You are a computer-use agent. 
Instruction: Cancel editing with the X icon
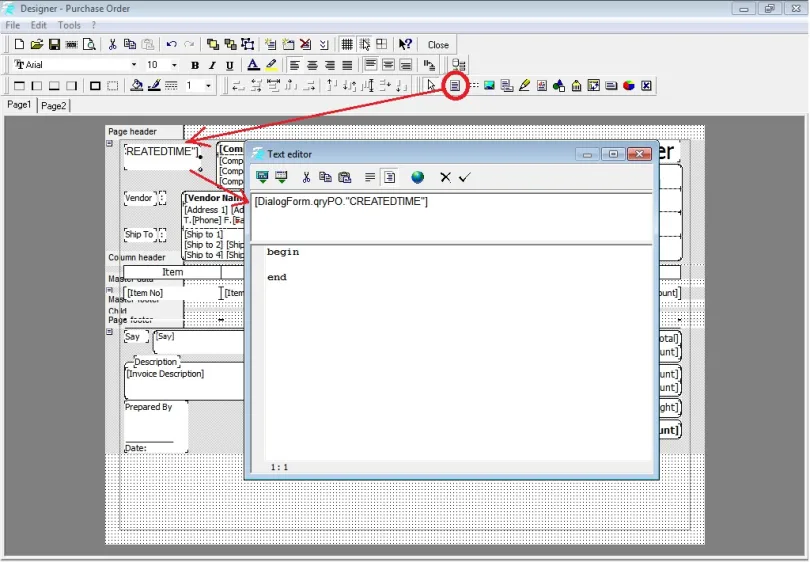(x=446, y=177)
